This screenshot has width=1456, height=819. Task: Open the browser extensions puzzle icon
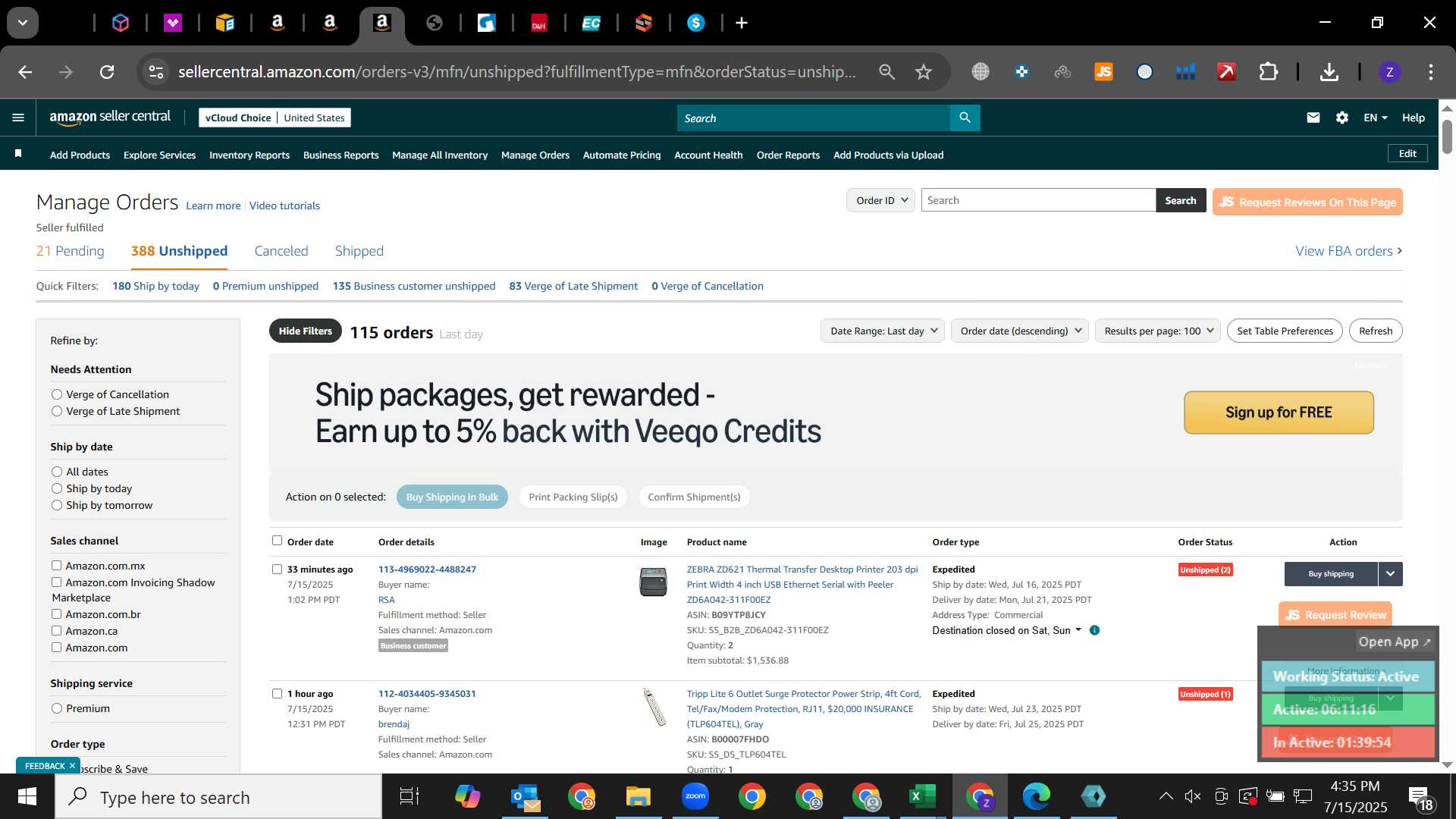coord(1268,72)
